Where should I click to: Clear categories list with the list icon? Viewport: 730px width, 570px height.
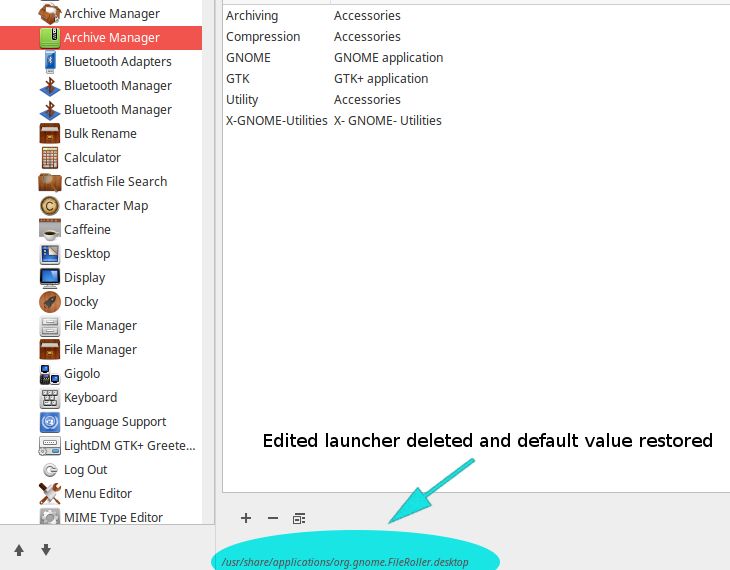coord(299,518)
